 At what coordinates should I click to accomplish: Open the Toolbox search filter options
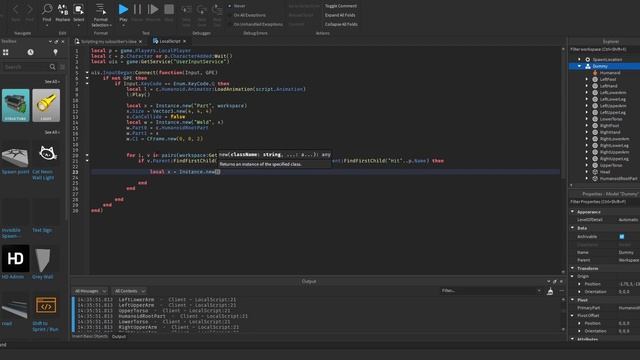[62, 67]
